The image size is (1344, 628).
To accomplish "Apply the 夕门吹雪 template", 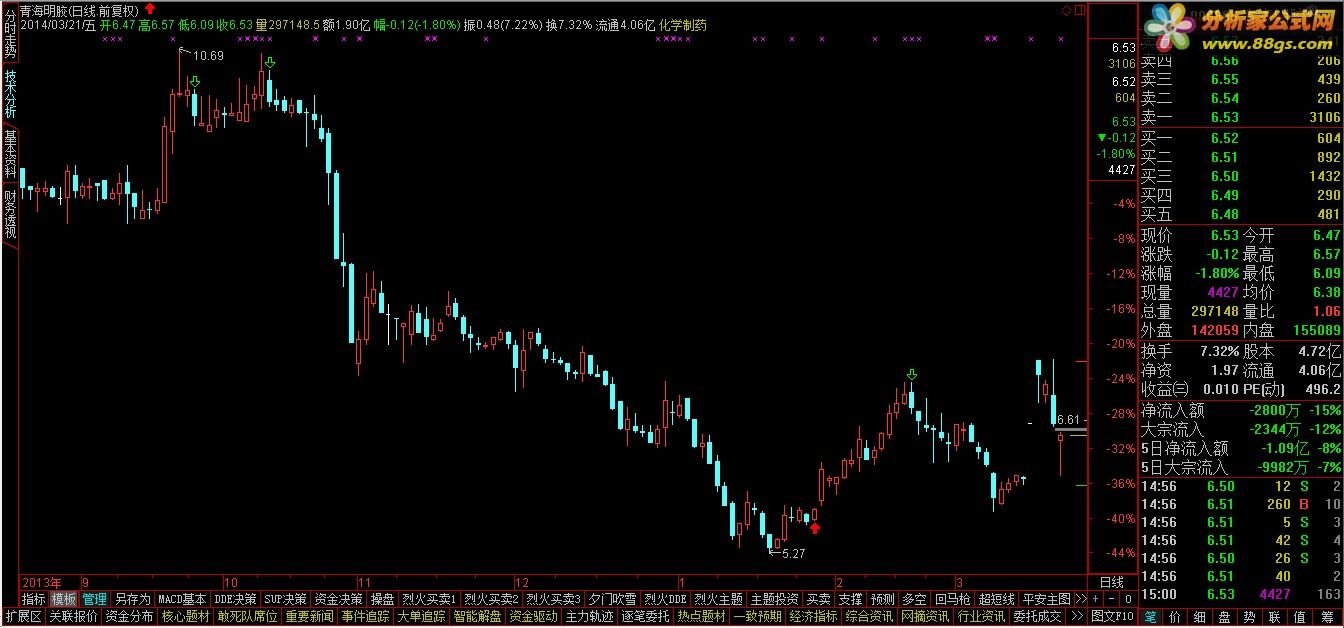I will (612, 599).
